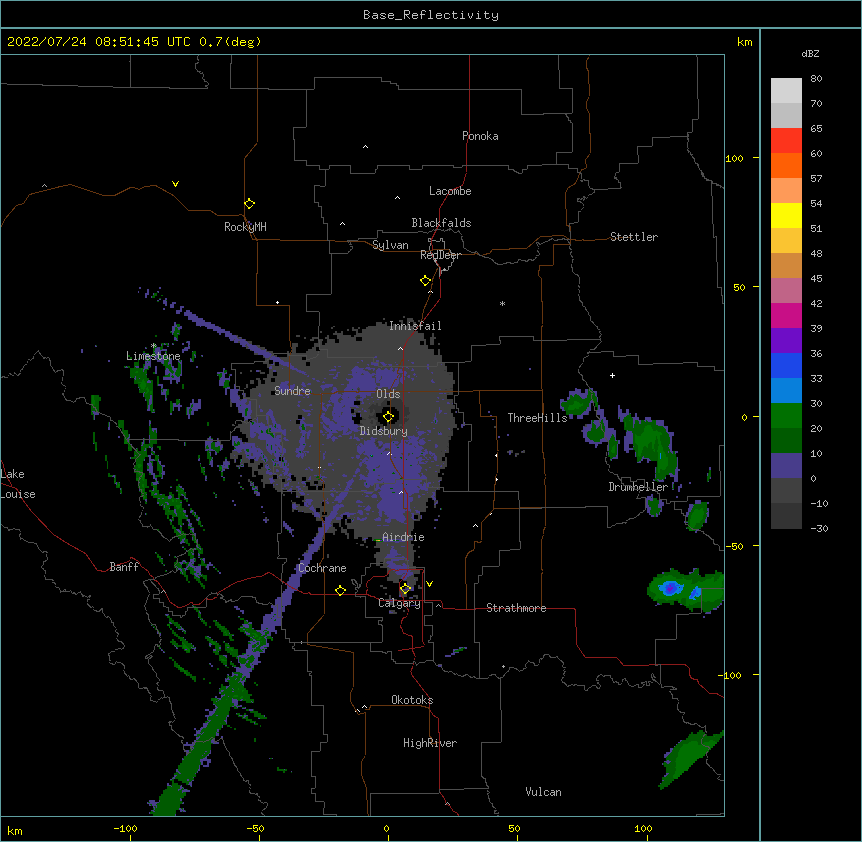Click the Base_Reflectivity title
This screenshot has height=842, width=862.
(431, 15)
